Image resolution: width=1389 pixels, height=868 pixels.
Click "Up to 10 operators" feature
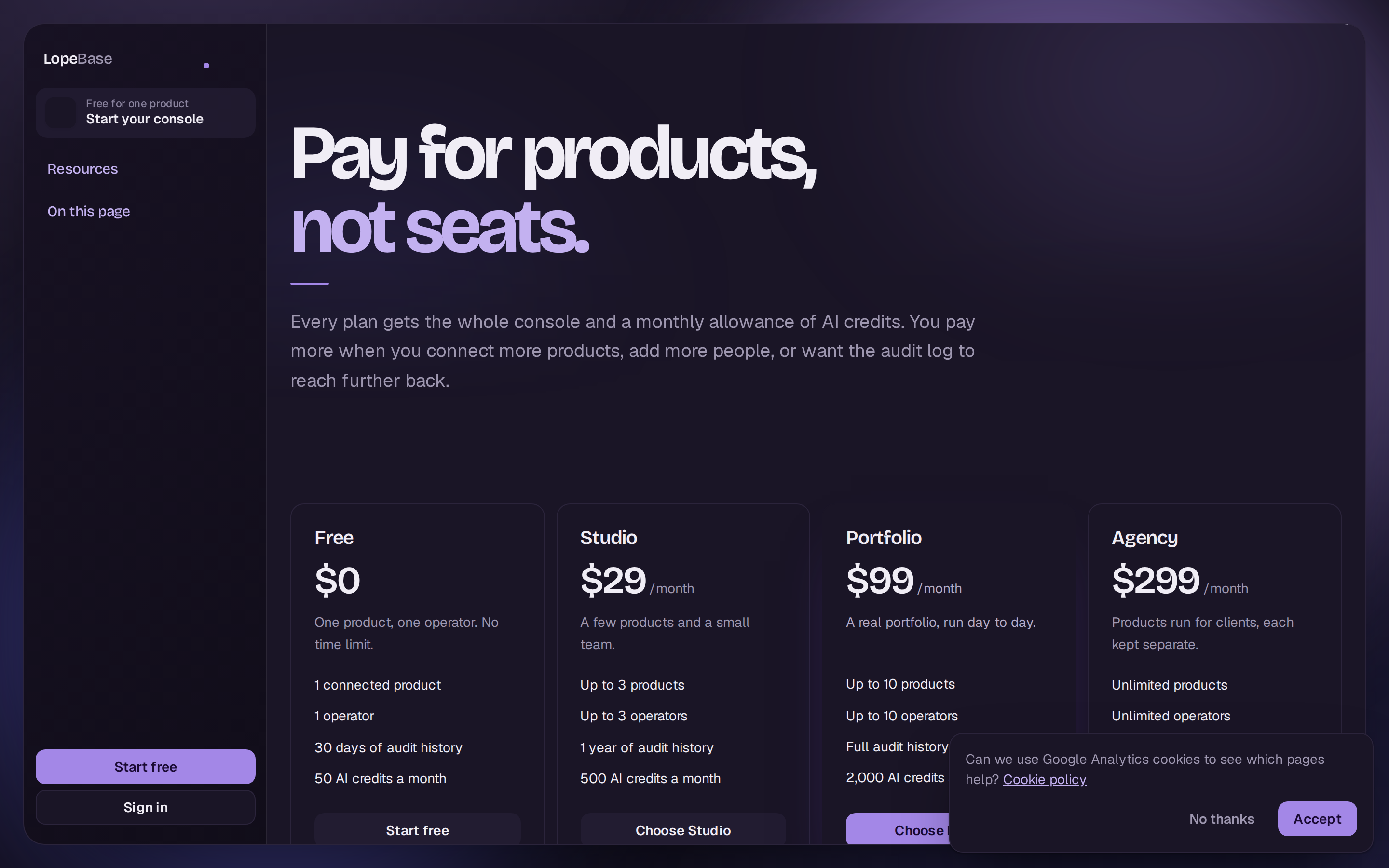point(902,716)
